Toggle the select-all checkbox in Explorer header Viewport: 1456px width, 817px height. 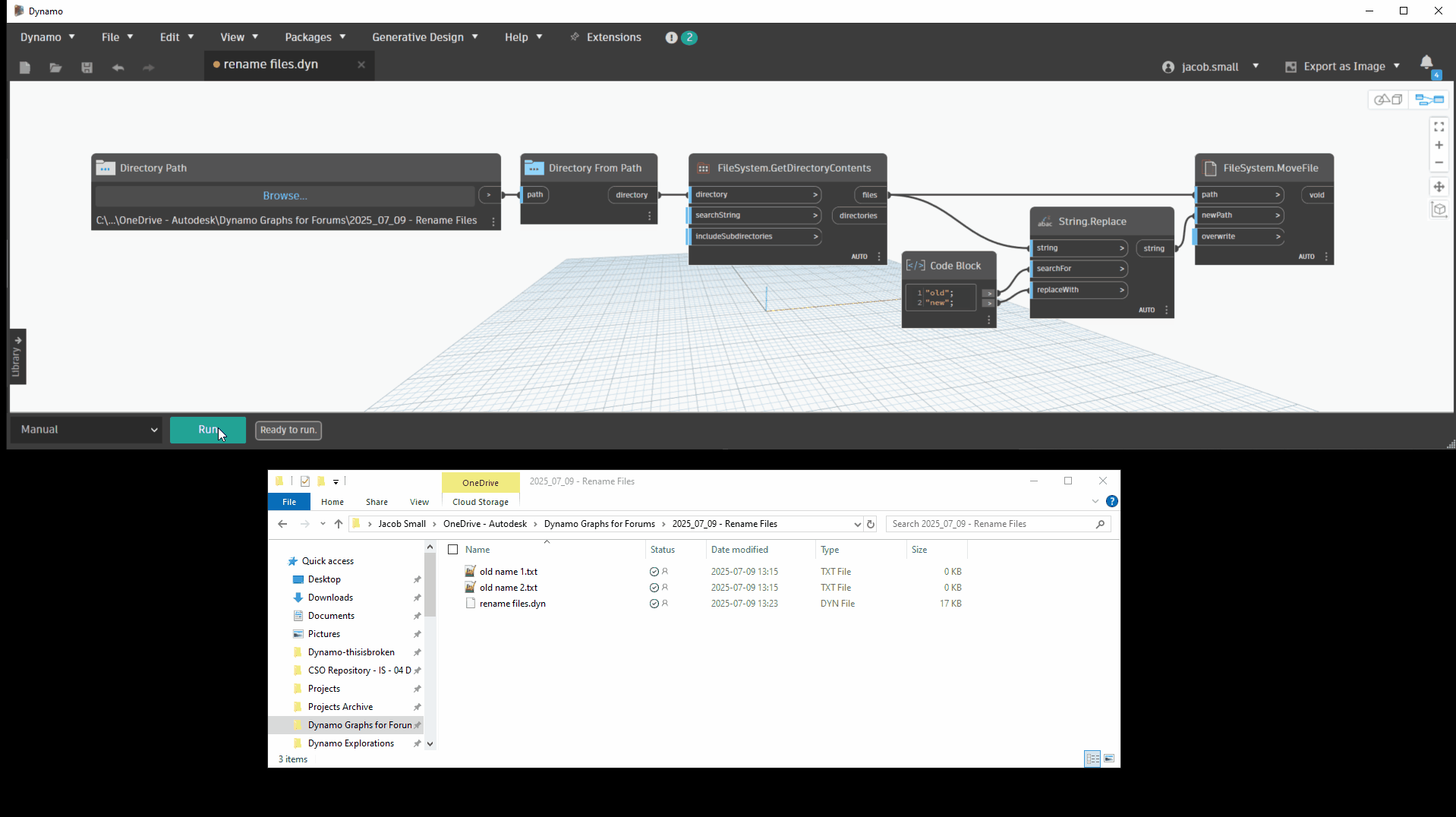click(453, 550)
